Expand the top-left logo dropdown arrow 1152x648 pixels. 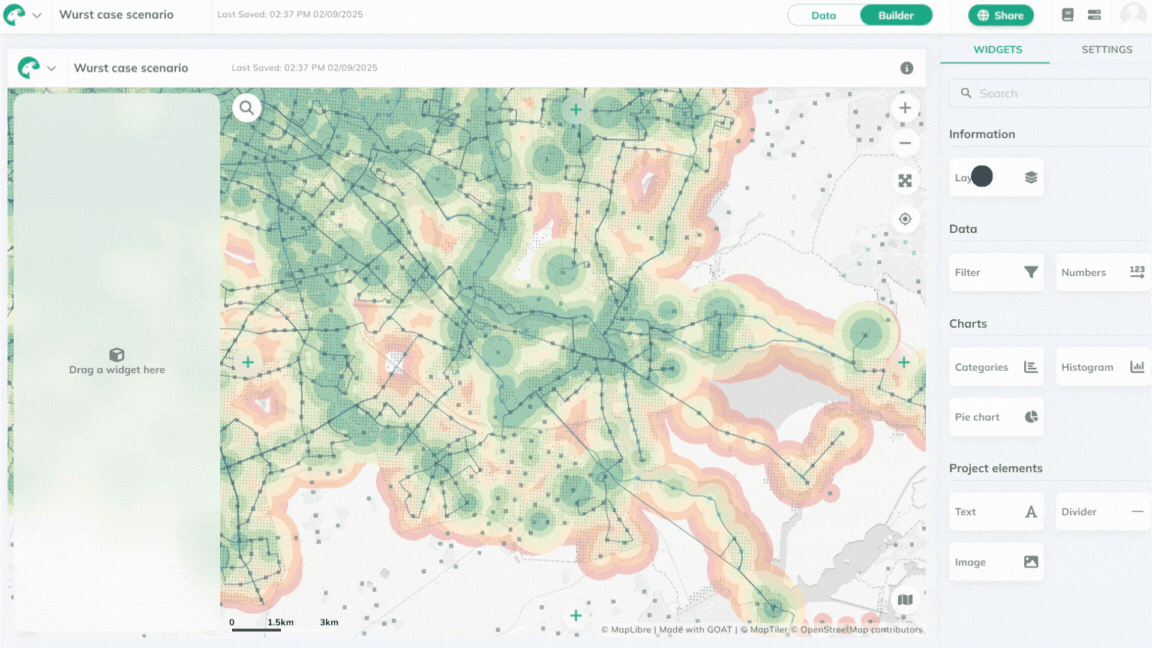pyautogui.click(x=37, y=15)
